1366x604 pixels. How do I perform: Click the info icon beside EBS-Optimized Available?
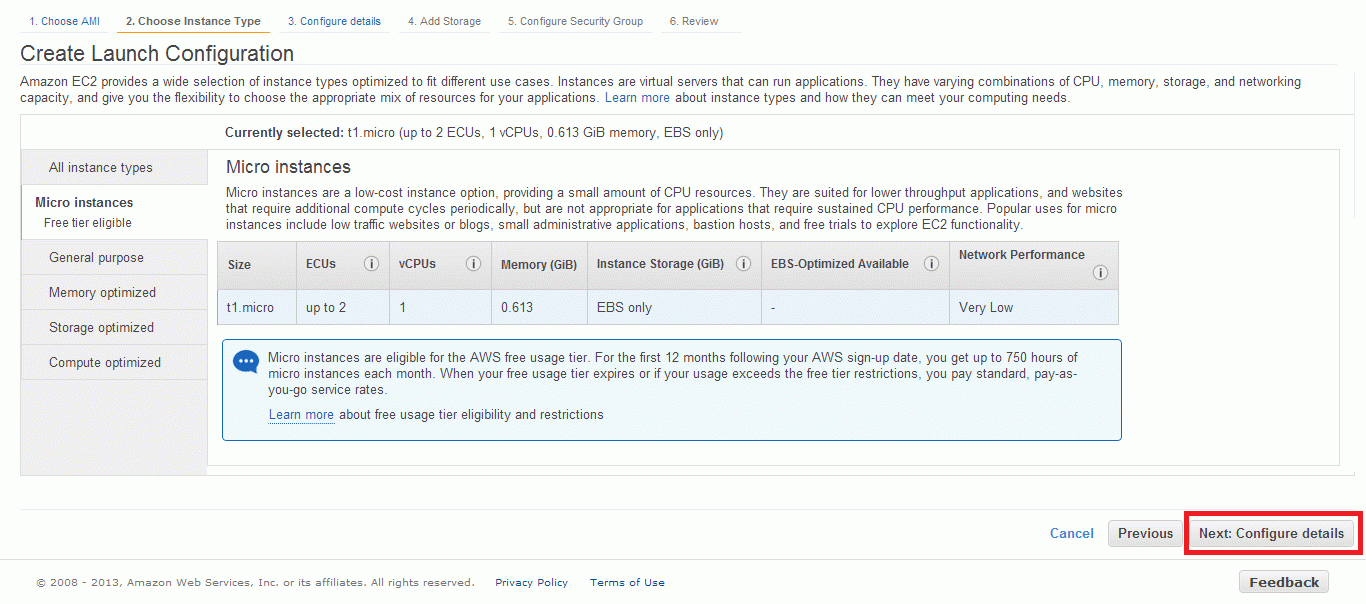[x=931, y=264]
